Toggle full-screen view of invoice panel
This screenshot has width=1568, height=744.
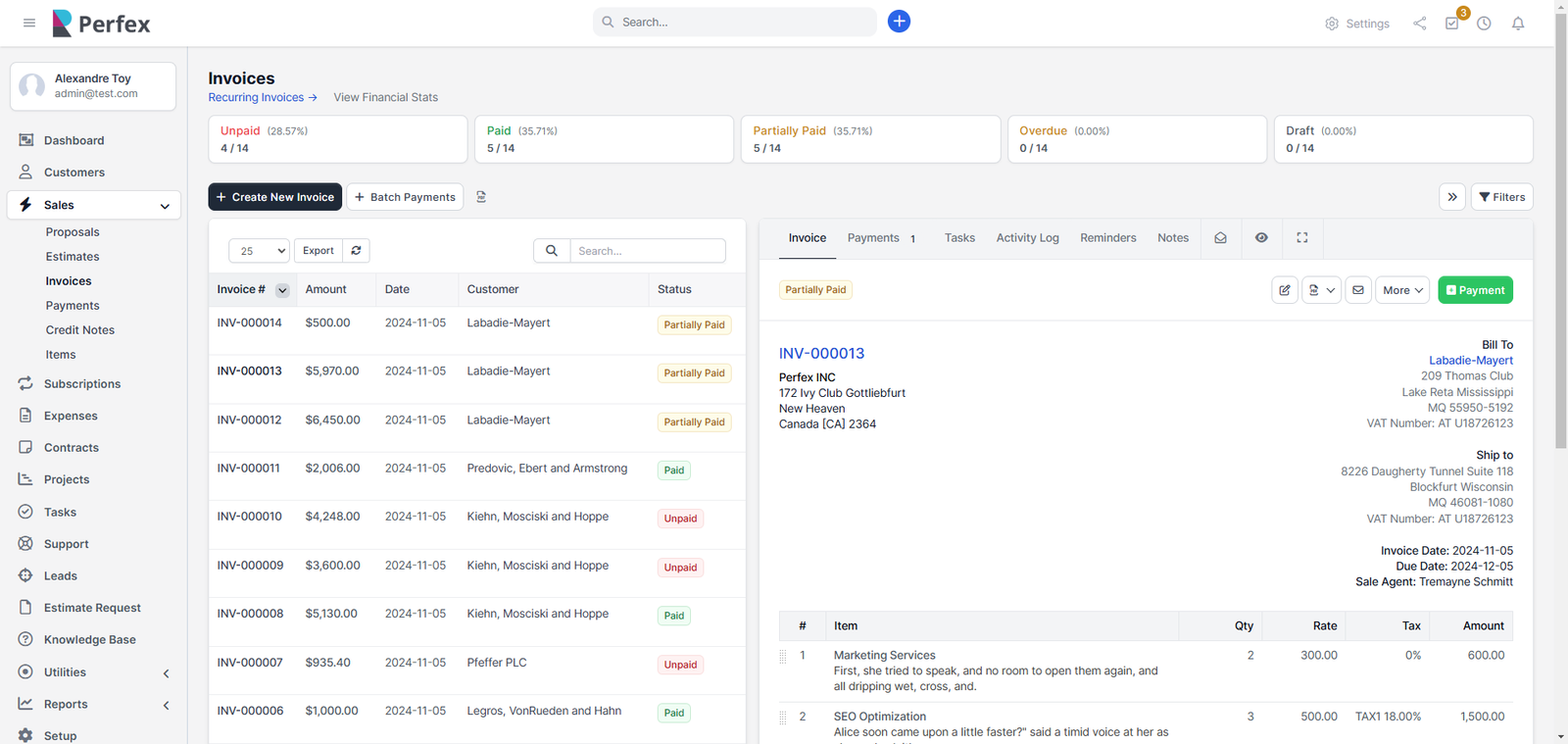click(x=1301, y=238)
